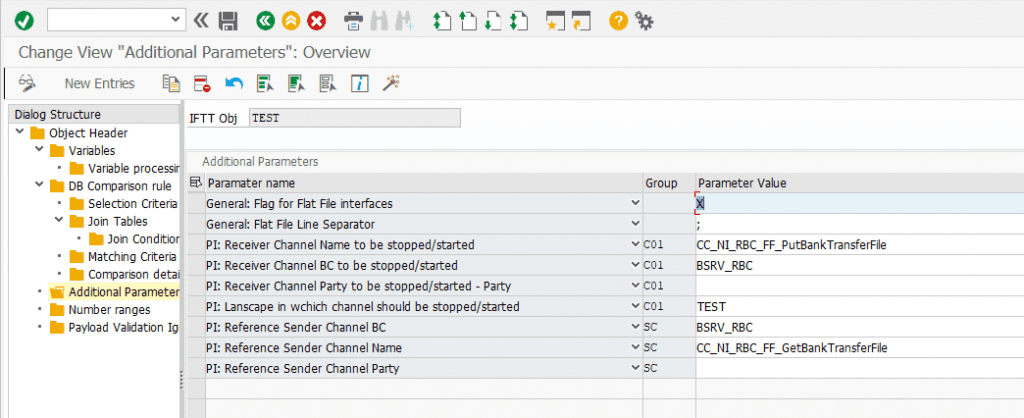Viewport: 1024px width, 418px height.
Task: Click the red Cancel icon
Action: pos(317,21)
